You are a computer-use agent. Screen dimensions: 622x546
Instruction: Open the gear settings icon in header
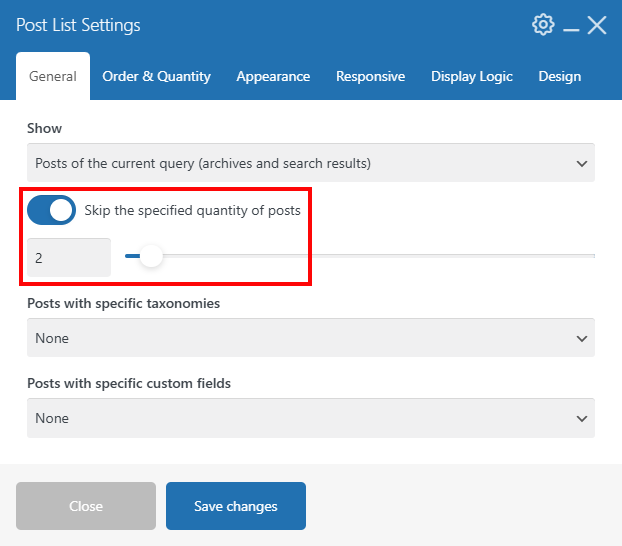click(543, 25)
